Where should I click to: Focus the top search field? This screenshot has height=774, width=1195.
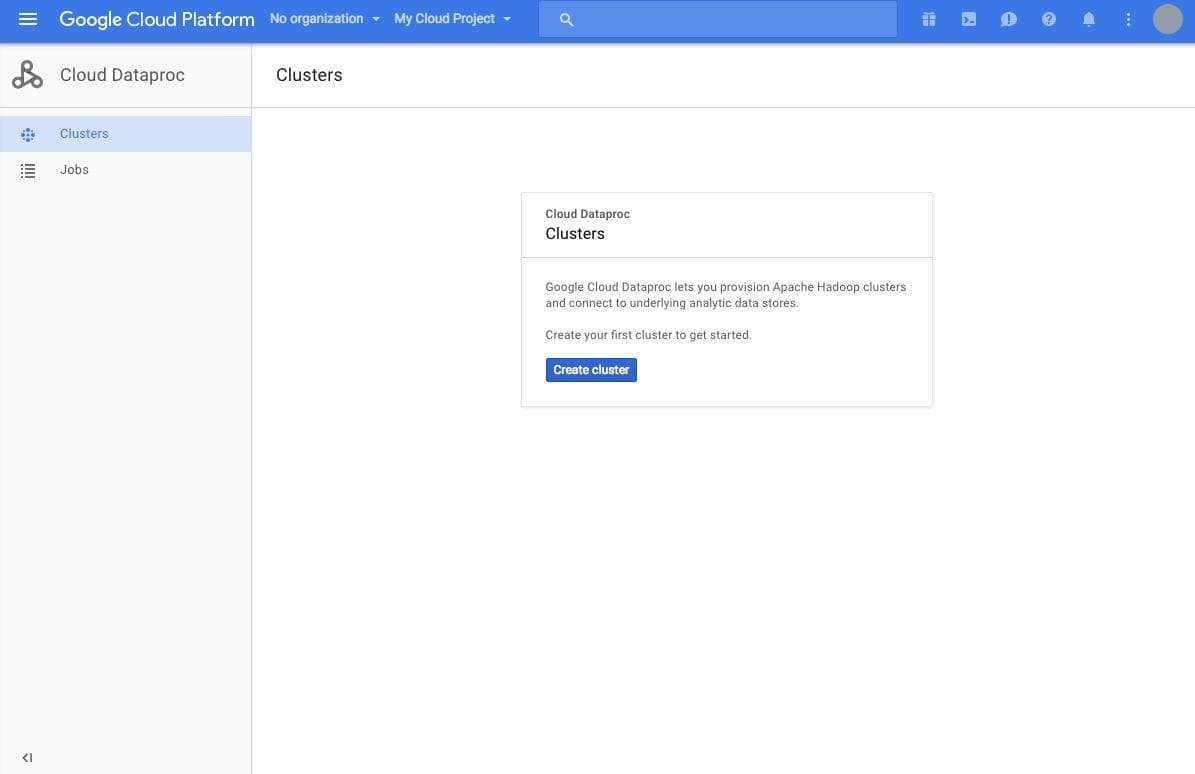coord(717,19)
